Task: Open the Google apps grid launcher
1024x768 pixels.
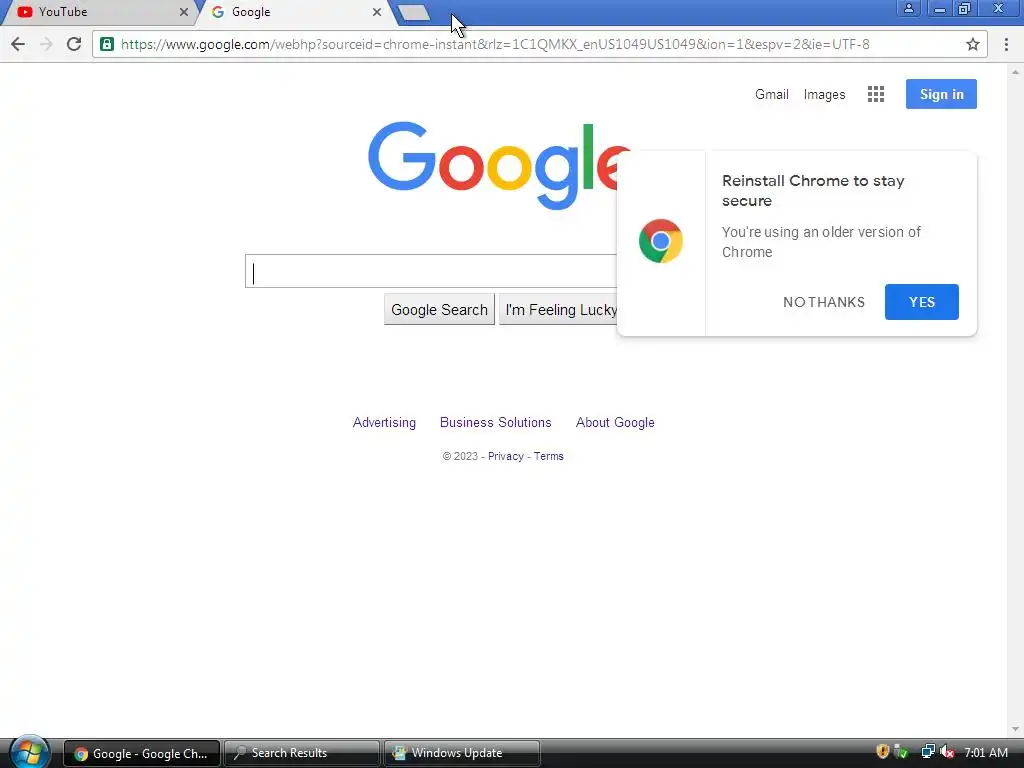Action: click(876, 94)
